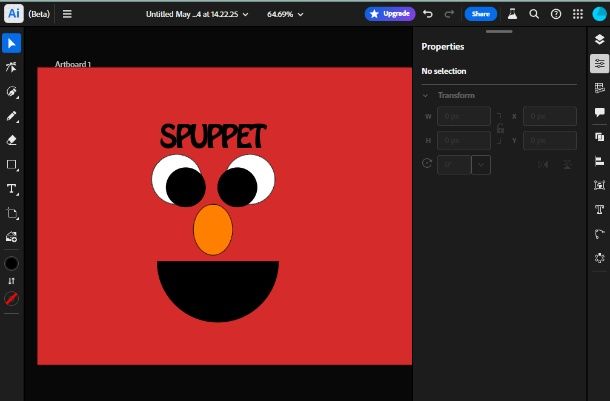Open the Layers panel

[599, 39]
